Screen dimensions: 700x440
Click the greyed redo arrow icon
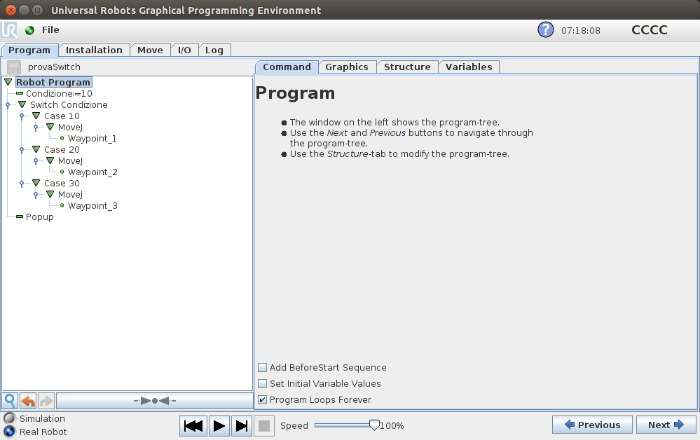tap(46, 401)
